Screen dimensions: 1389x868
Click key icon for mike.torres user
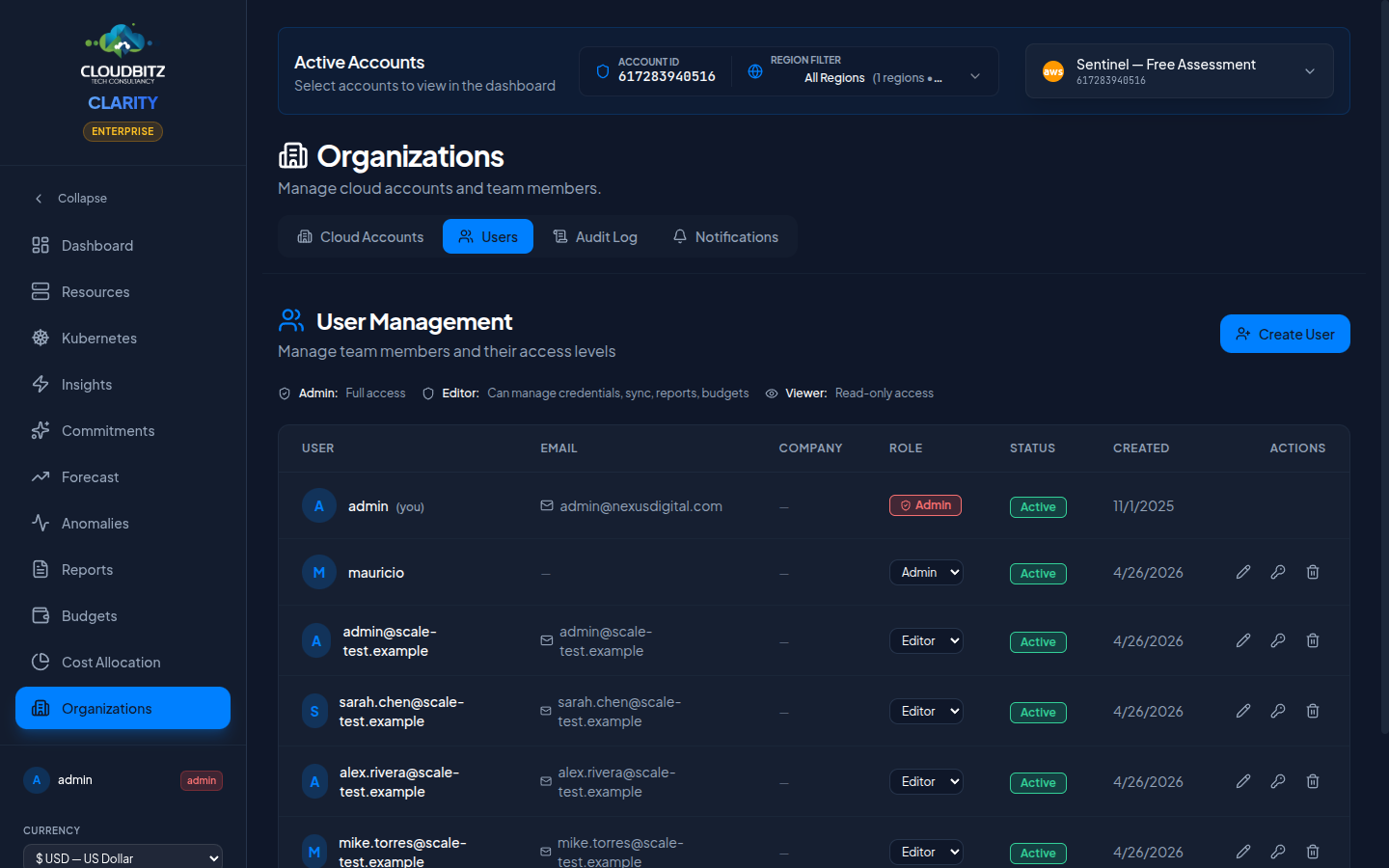1278,852
